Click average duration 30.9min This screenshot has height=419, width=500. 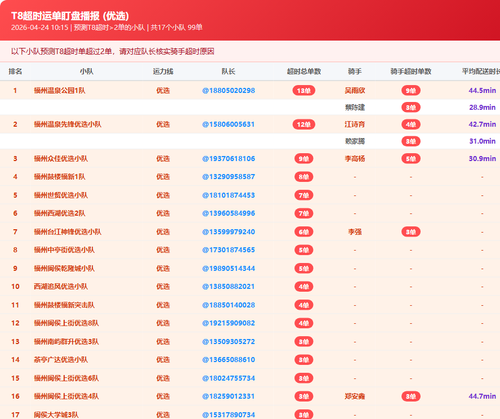(x=482, y=159)
